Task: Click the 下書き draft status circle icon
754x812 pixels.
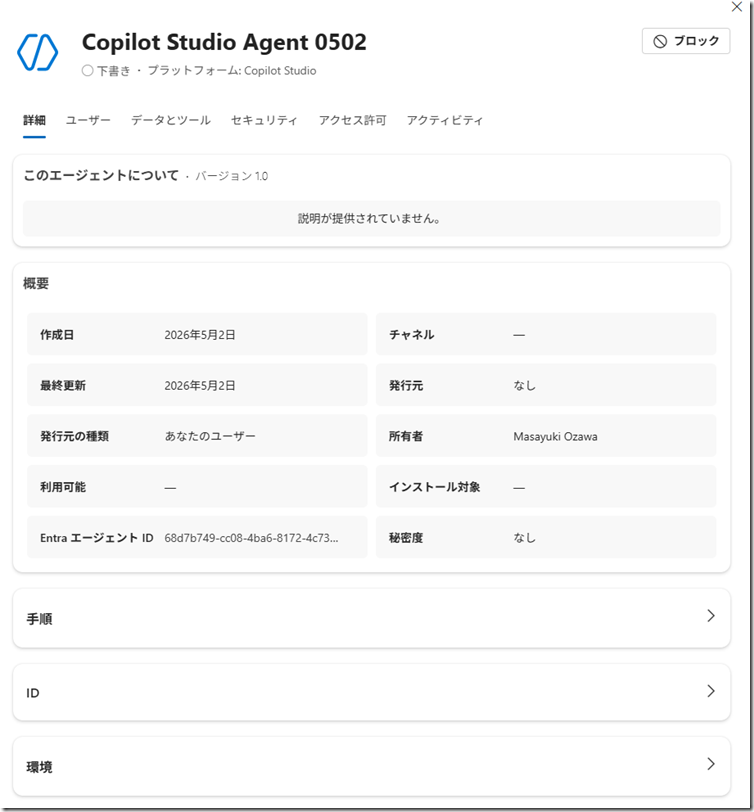Action: [x=88, y=70]
